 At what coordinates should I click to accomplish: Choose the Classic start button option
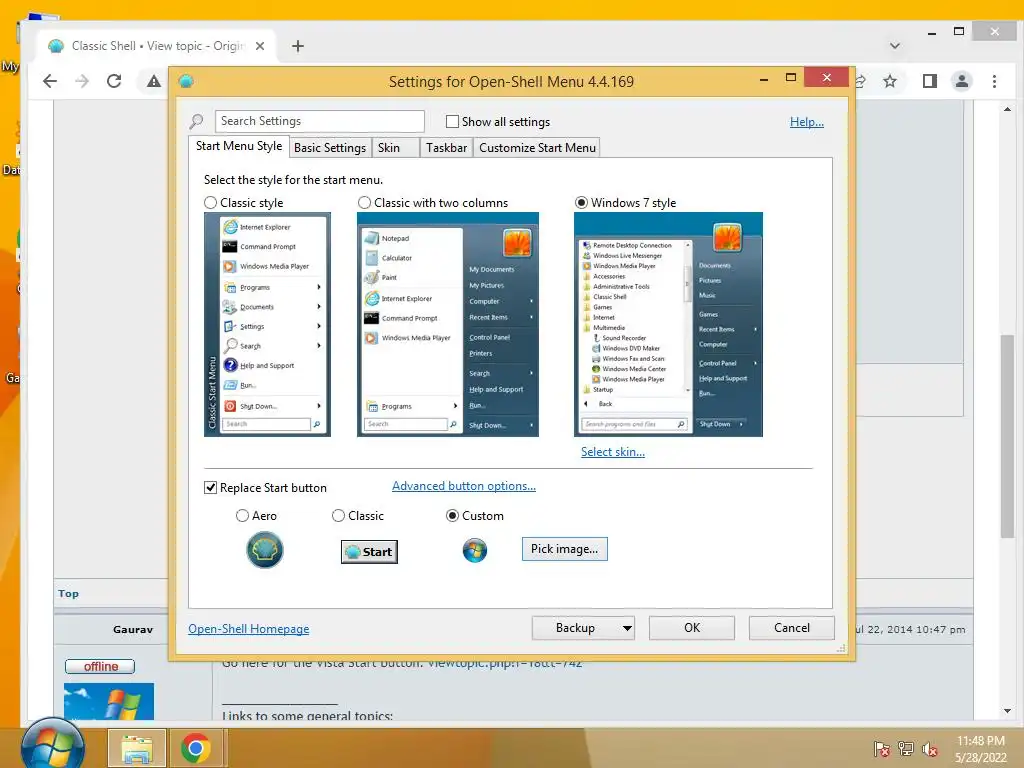[x=338, y=516]
